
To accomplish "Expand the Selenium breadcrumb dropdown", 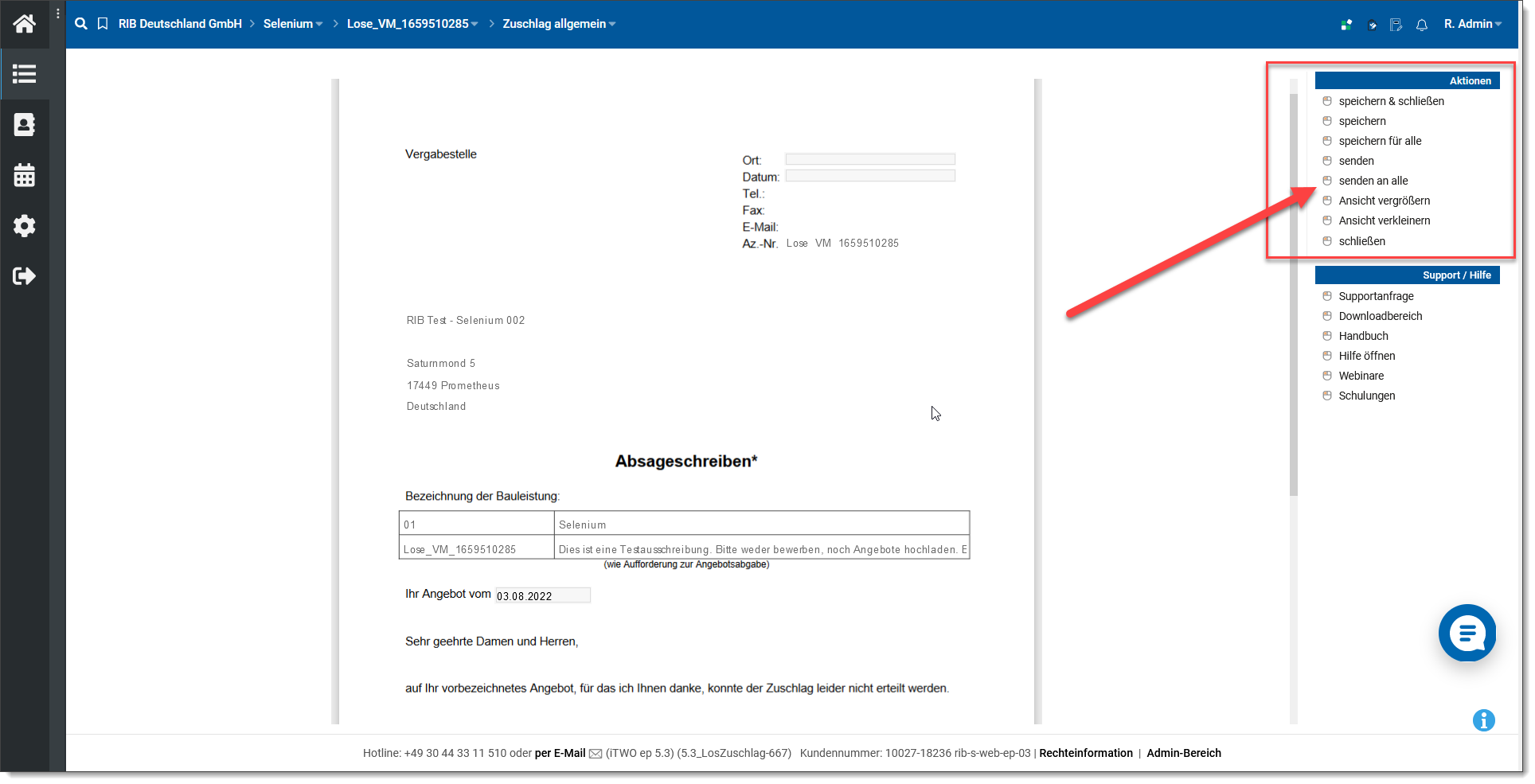I will pyautogui.click(x=293, y=24).
